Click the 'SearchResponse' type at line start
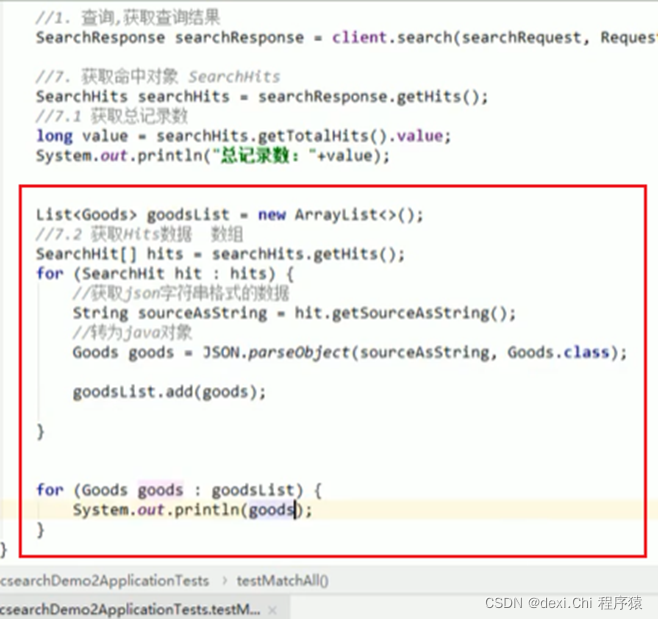Screen dimensions: 658x619 point(100,37)
